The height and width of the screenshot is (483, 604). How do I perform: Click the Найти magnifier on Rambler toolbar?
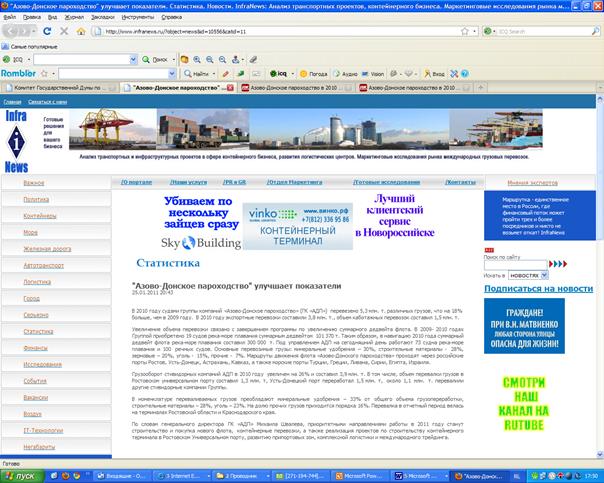pyautogui.click(x=188, y=73)
